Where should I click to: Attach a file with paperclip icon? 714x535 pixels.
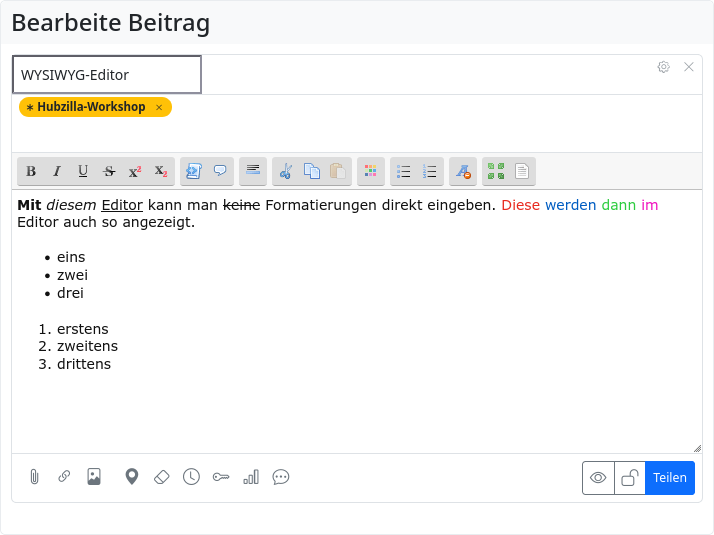point(34,477)
